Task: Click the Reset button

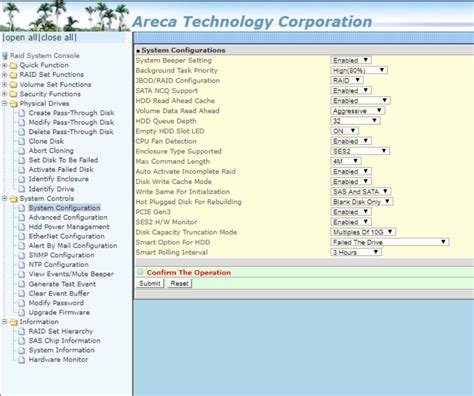Action: click(x=179, y=284)
